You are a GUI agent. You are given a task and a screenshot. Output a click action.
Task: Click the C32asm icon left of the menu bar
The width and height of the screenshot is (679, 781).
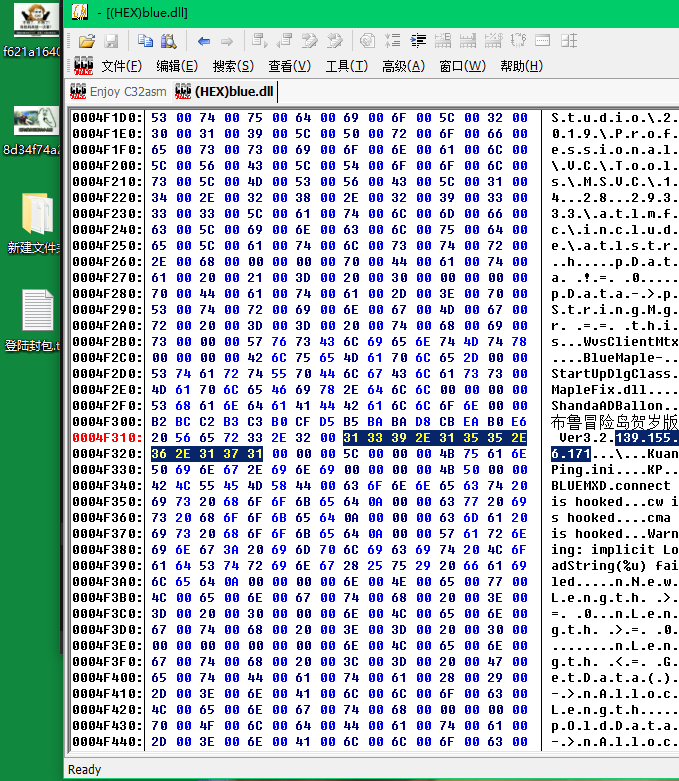(83, 66)
